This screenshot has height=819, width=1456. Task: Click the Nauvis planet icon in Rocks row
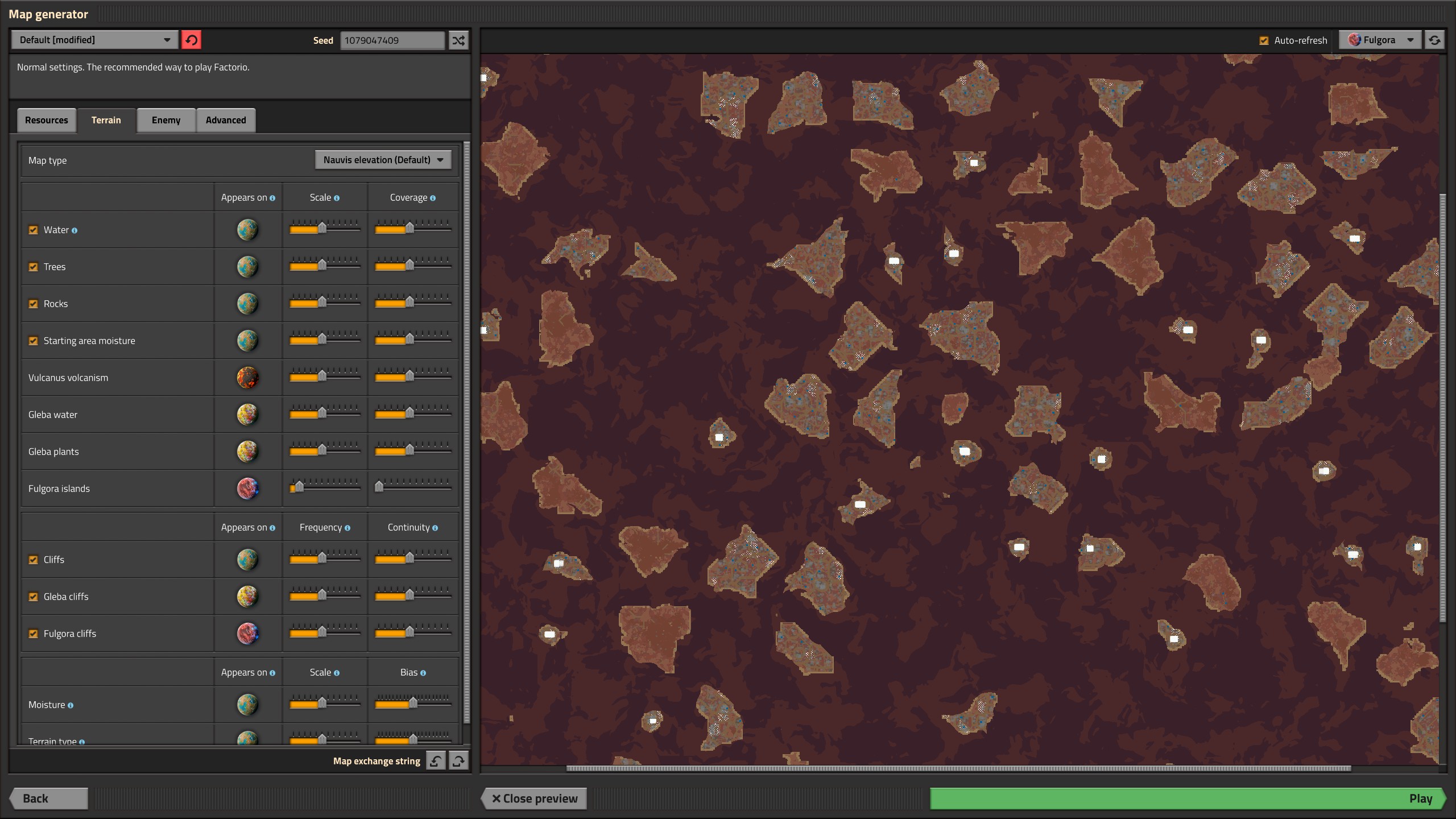(247, 304)
